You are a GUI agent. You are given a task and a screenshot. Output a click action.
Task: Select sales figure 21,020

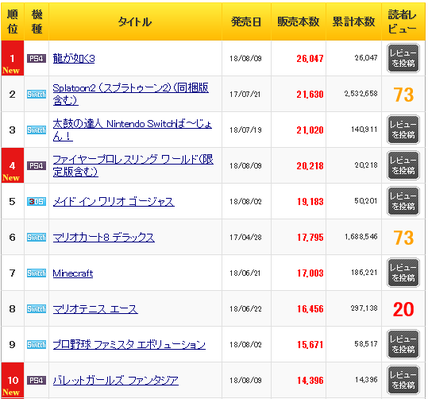tap(310, 130)
